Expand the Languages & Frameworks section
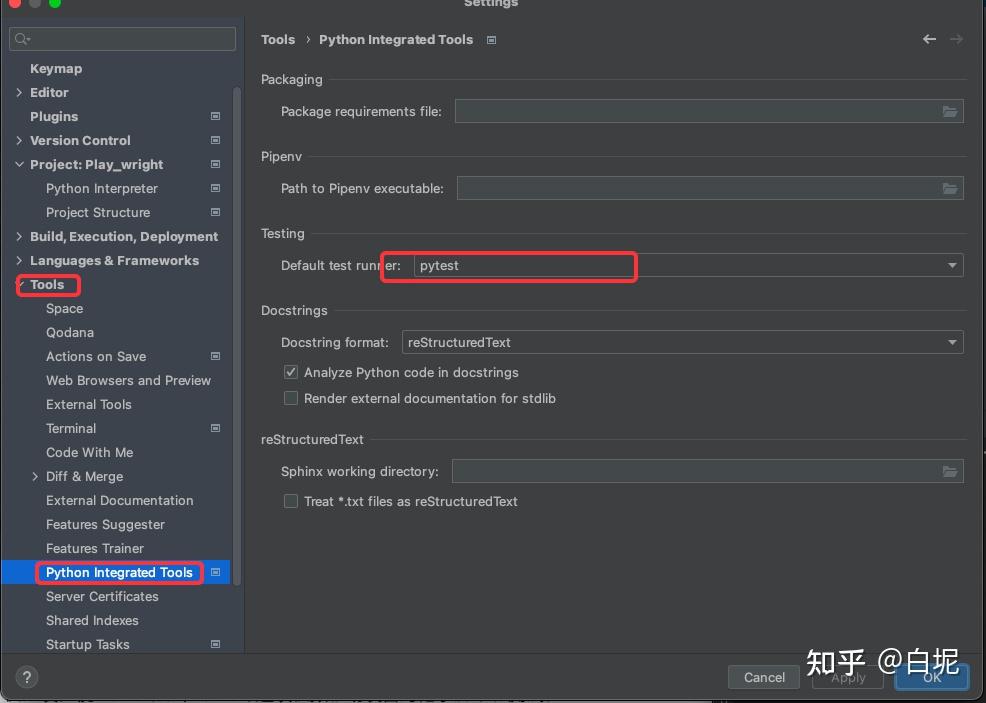 click(19, 260)
